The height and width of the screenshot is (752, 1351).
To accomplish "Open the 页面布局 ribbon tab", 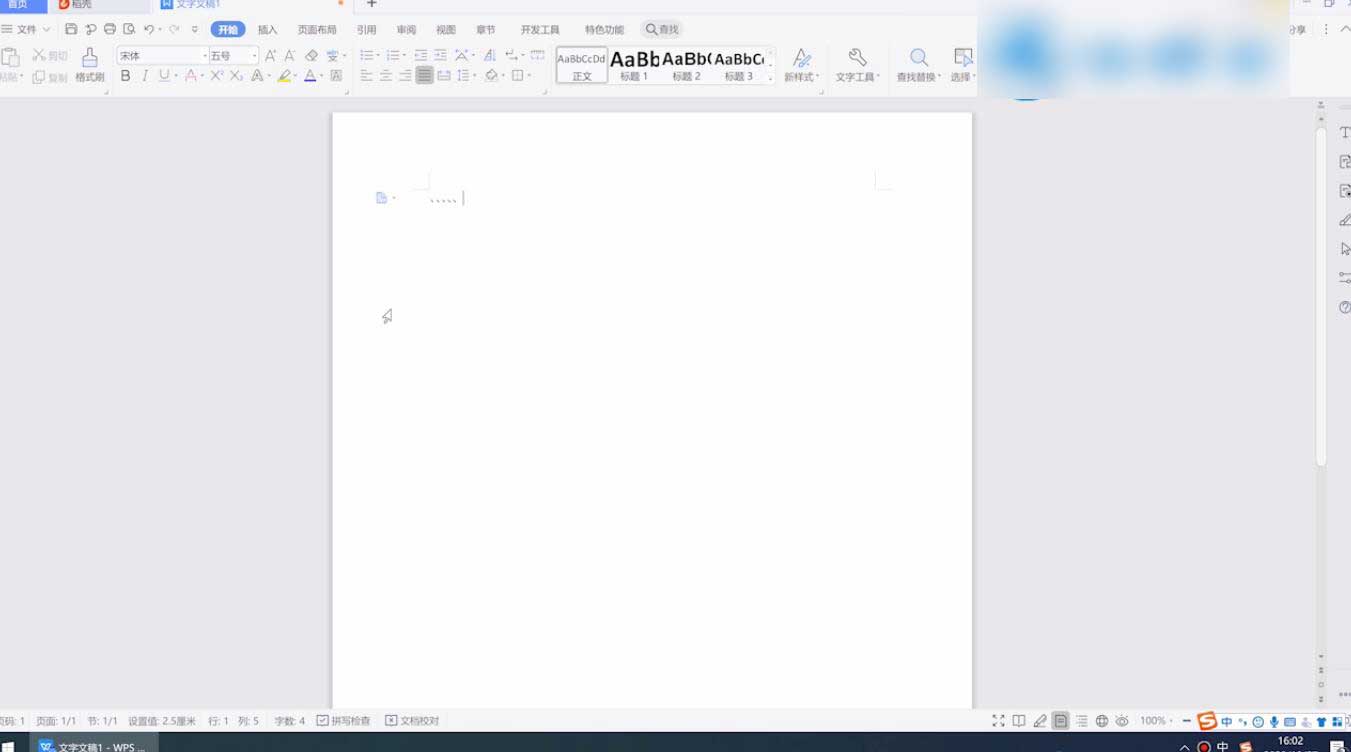I will tap(317, 30).
